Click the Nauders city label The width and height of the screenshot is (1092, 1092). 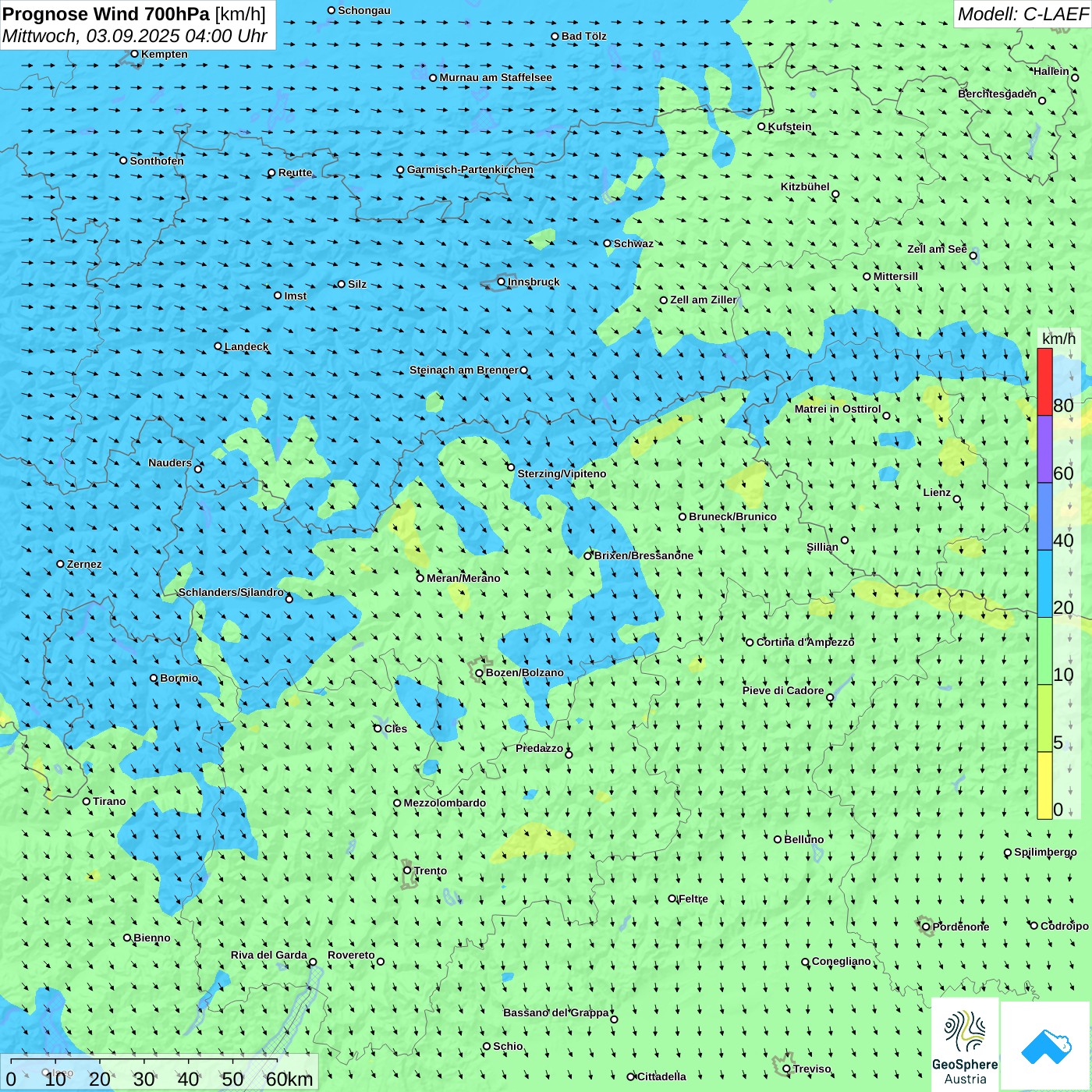click(x=169, y=463)
